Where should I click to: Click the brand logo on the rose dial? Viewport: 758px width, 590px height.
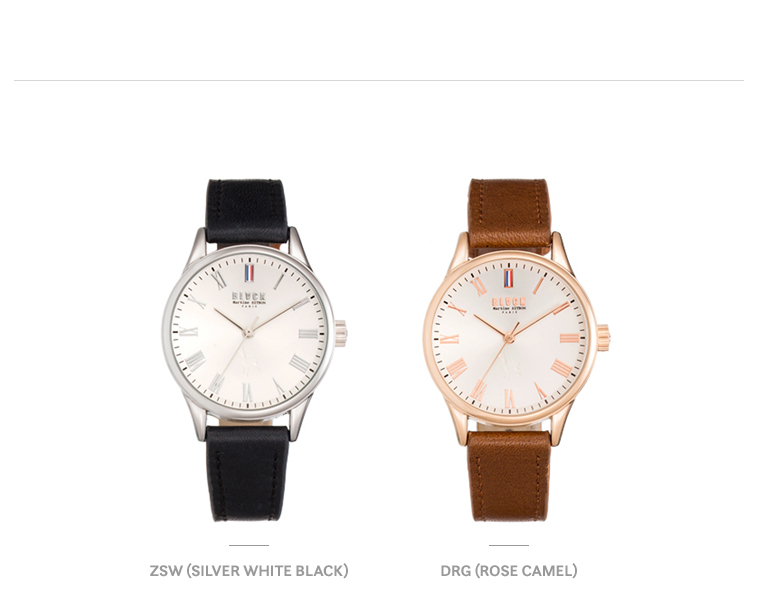pyautogui.click(x=509, y=305)
